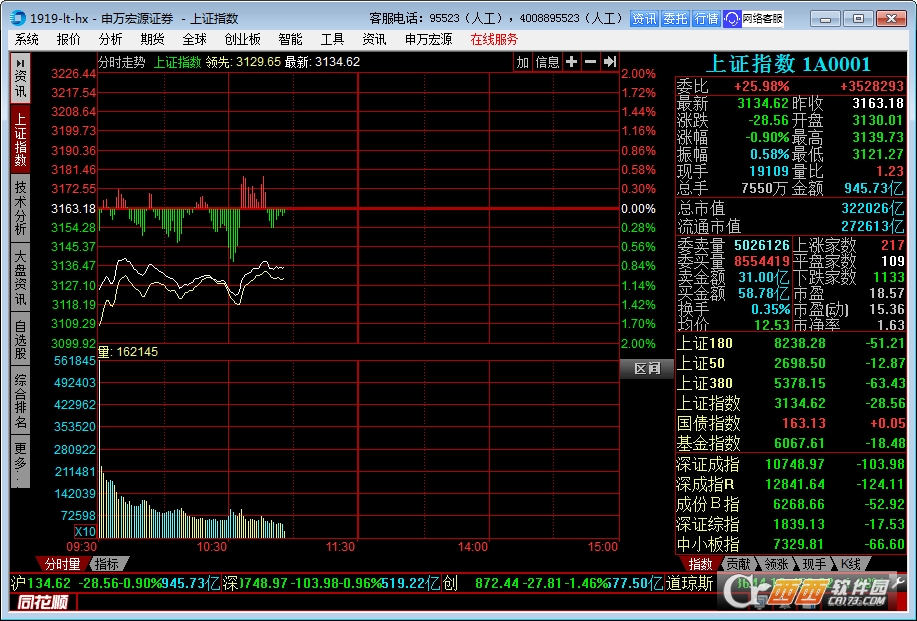Click the application logo icon in title bar
917x621 pixels.
point(18,18)
